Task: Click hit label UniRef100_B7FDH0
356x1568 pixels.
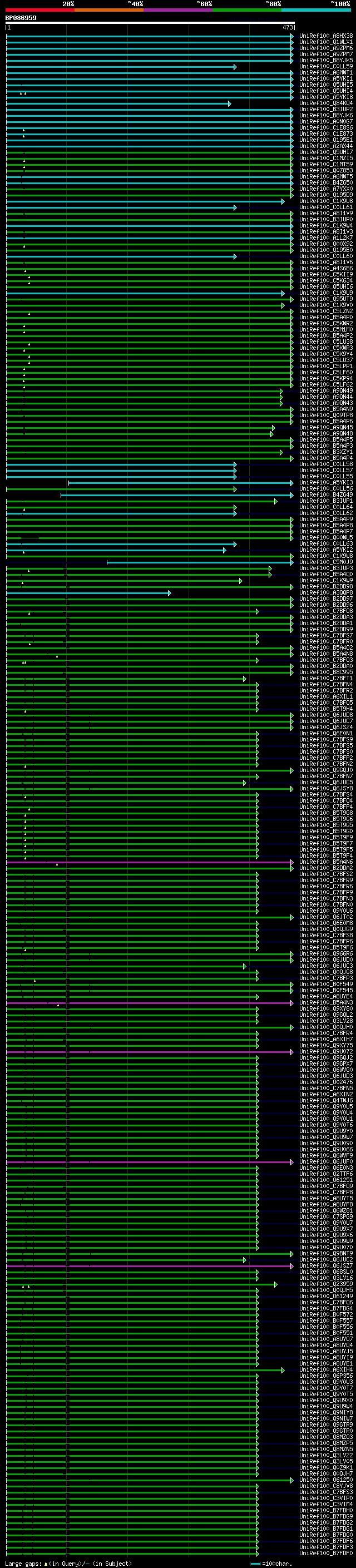Action: click(x=326, y=1511)
